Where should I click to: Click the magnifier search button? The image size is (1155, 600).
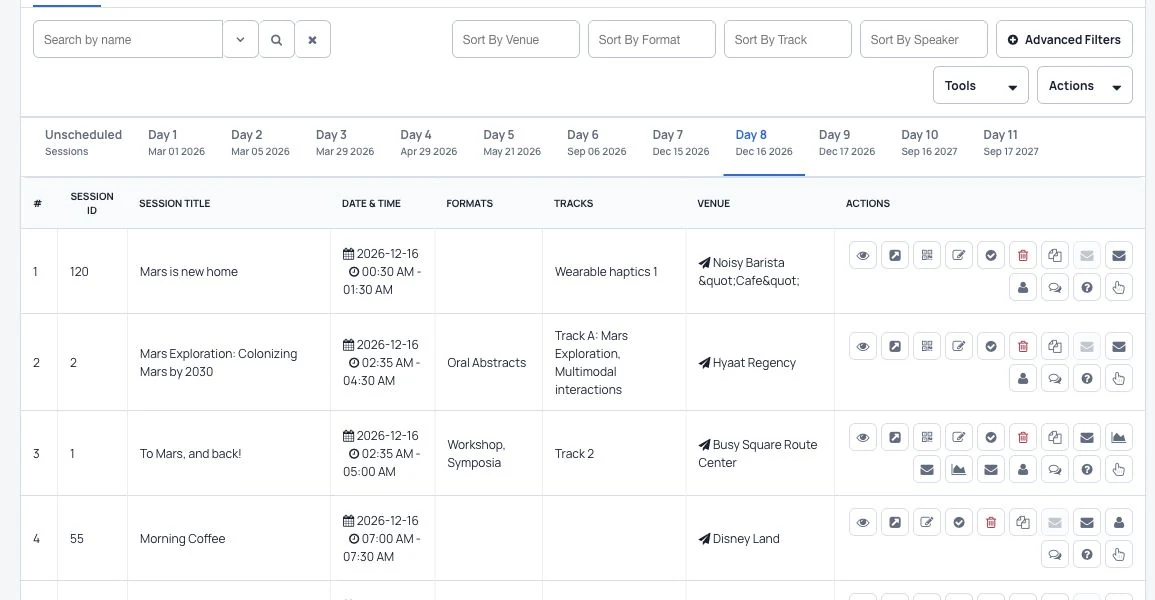pos(276,40)
